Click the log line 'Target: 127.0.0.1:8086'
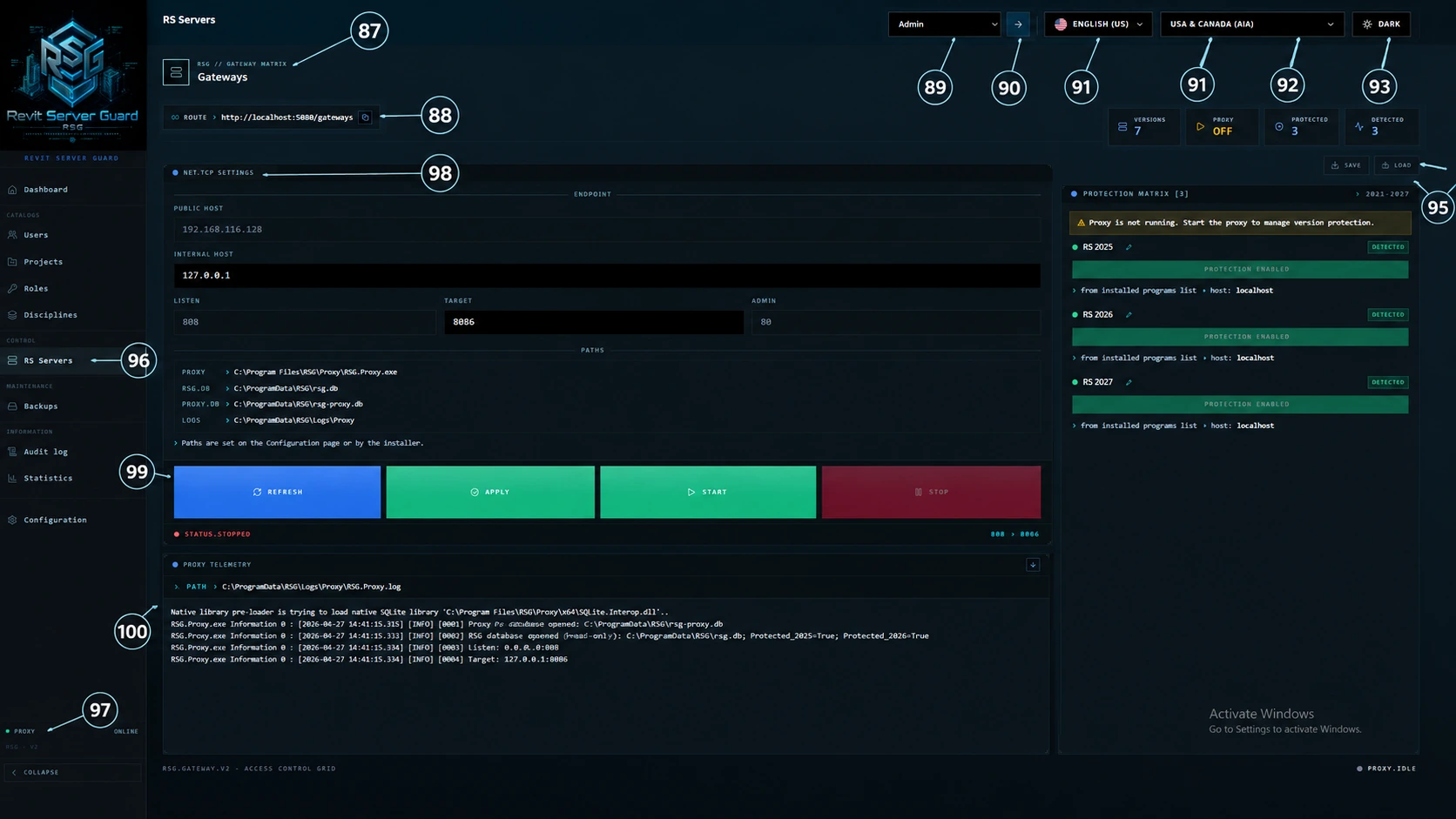Screen dimensions: 1456x819 (x=369, y=660)
